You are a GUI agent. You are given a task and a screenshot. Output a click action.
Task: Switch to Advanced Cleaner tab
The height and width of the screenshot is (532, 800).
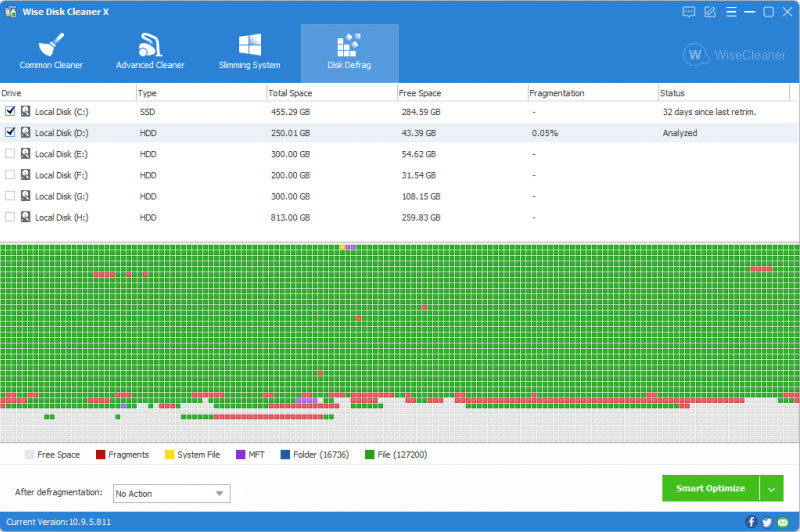(150, 53)
